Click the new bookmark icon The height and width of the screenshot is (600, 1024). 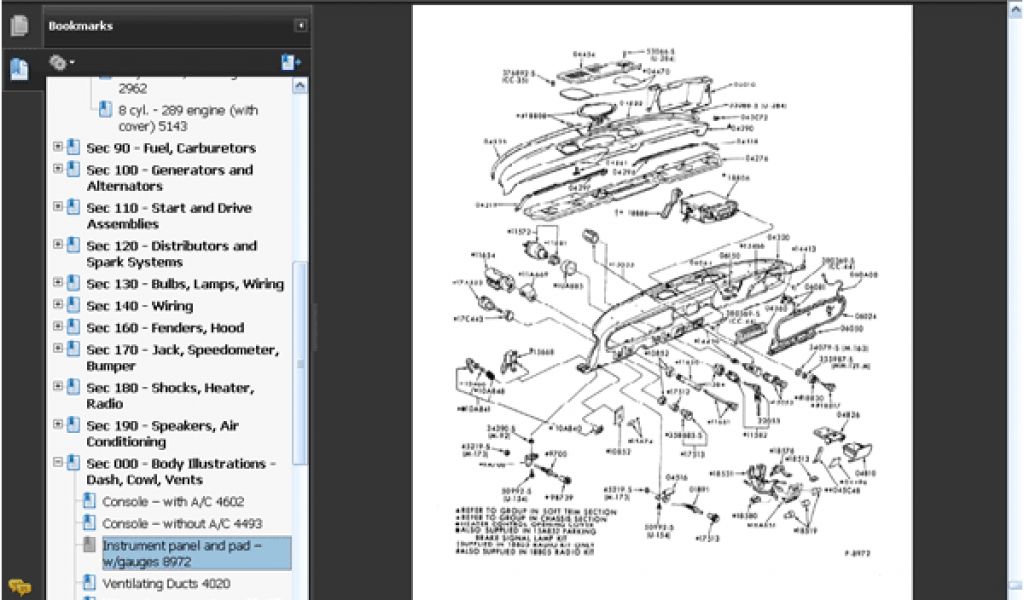(290, 63)
